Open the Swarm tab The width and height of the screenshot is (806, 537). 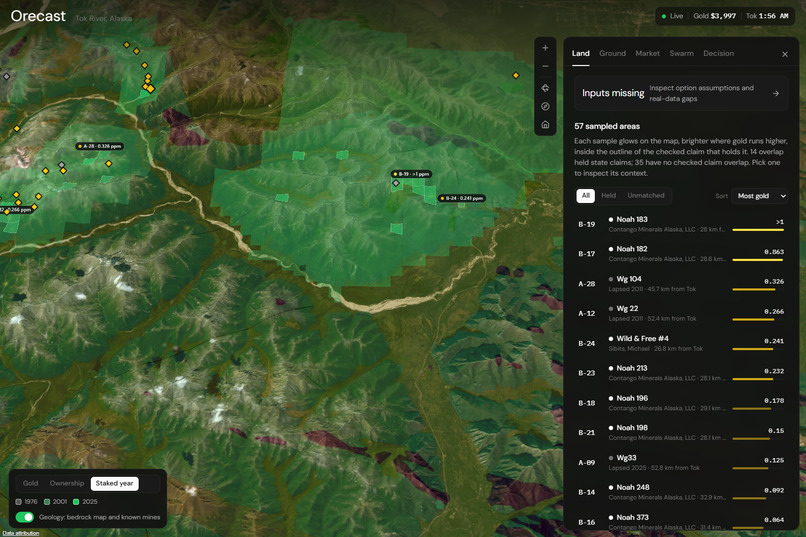click(x=681, y=53)
